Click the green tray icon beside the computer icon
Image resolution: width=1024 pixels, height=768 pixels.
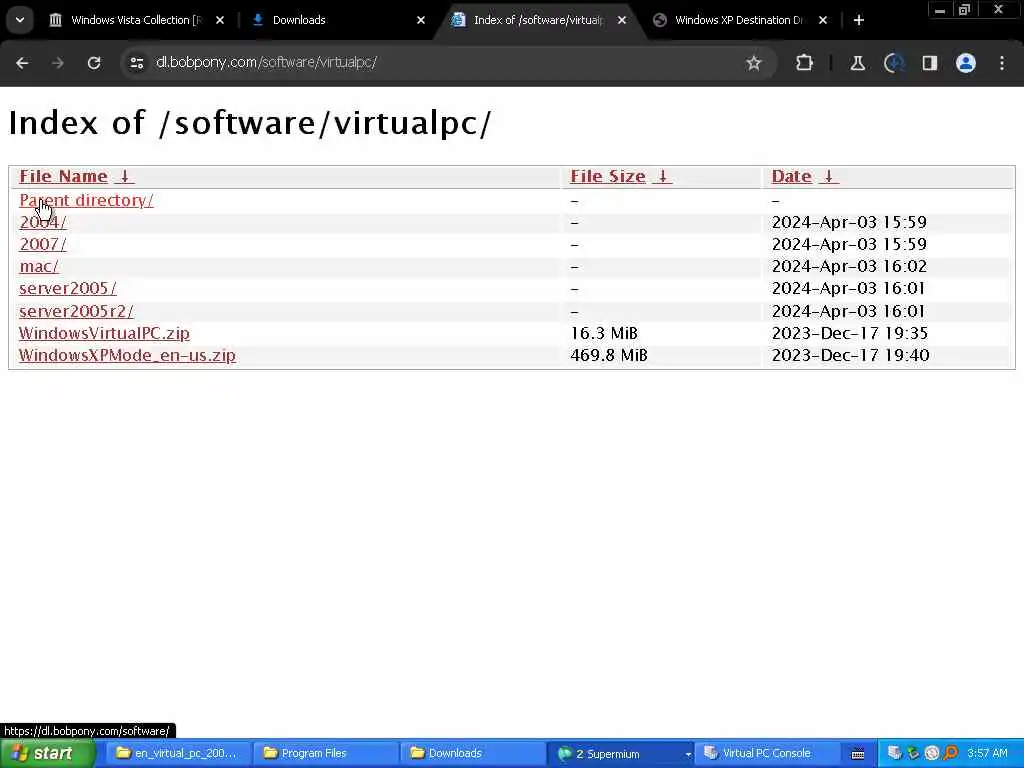913,754
